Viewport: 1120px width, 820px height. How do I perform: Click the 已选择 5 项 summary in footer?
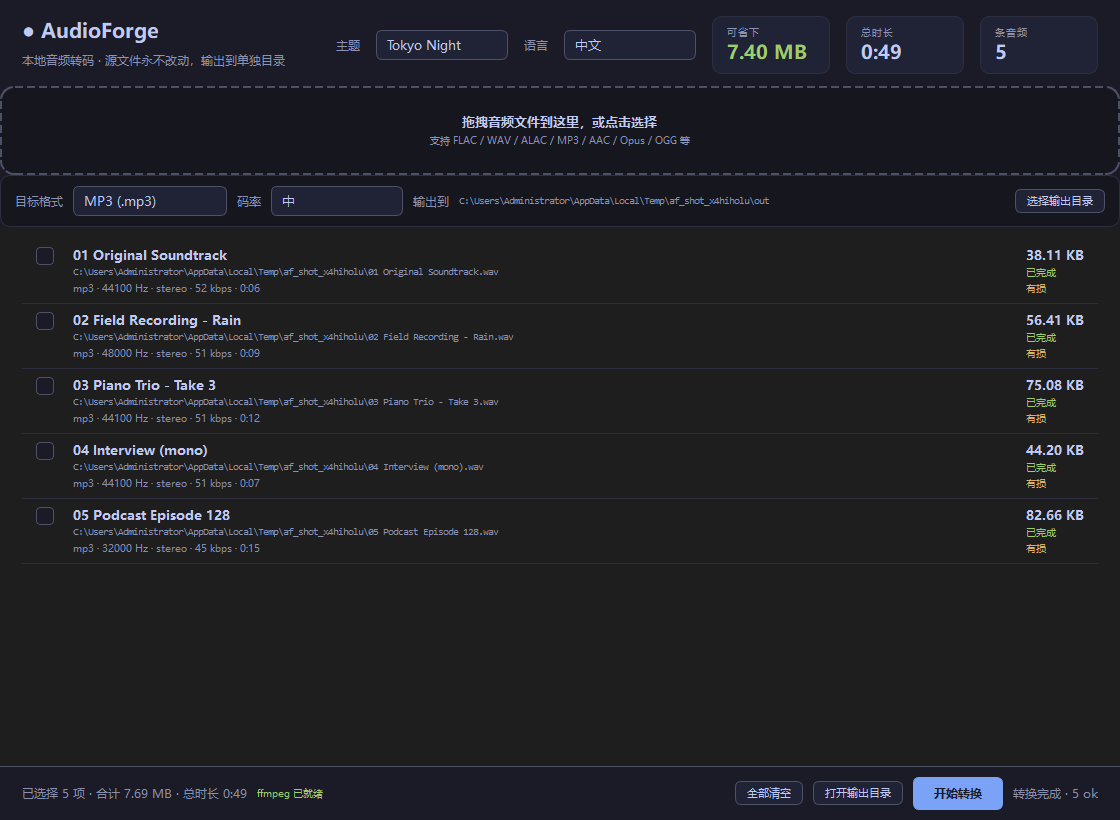[134, 794]
